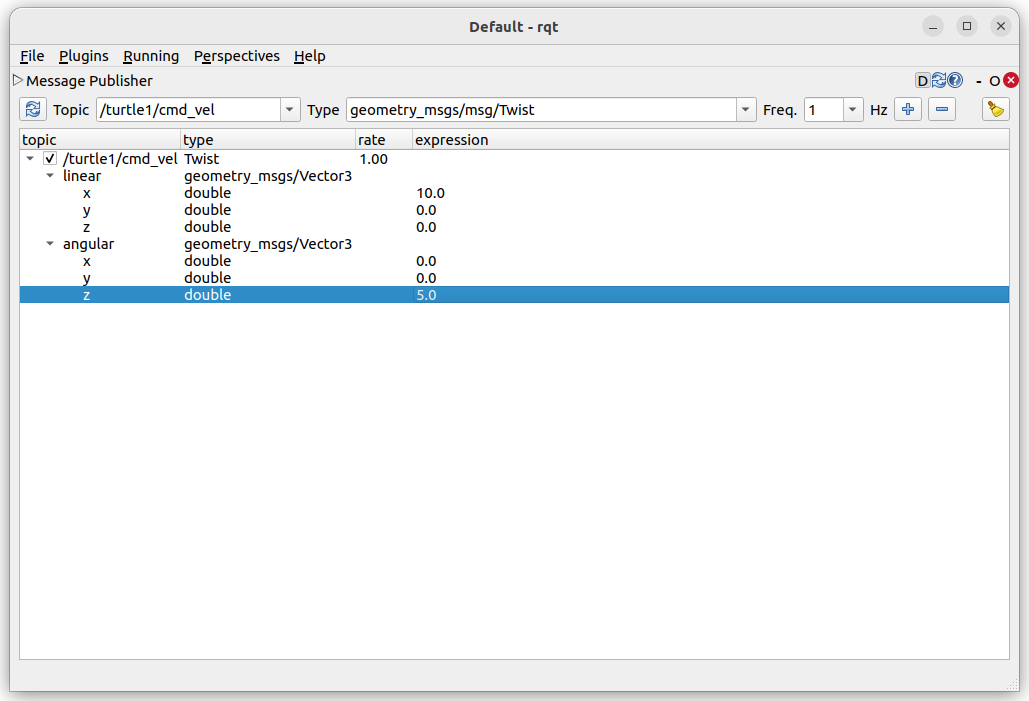This screenshot has height=701, width=1029.
Task: Click the angular x expression value 0.0
Action: (x=427, y=261)
